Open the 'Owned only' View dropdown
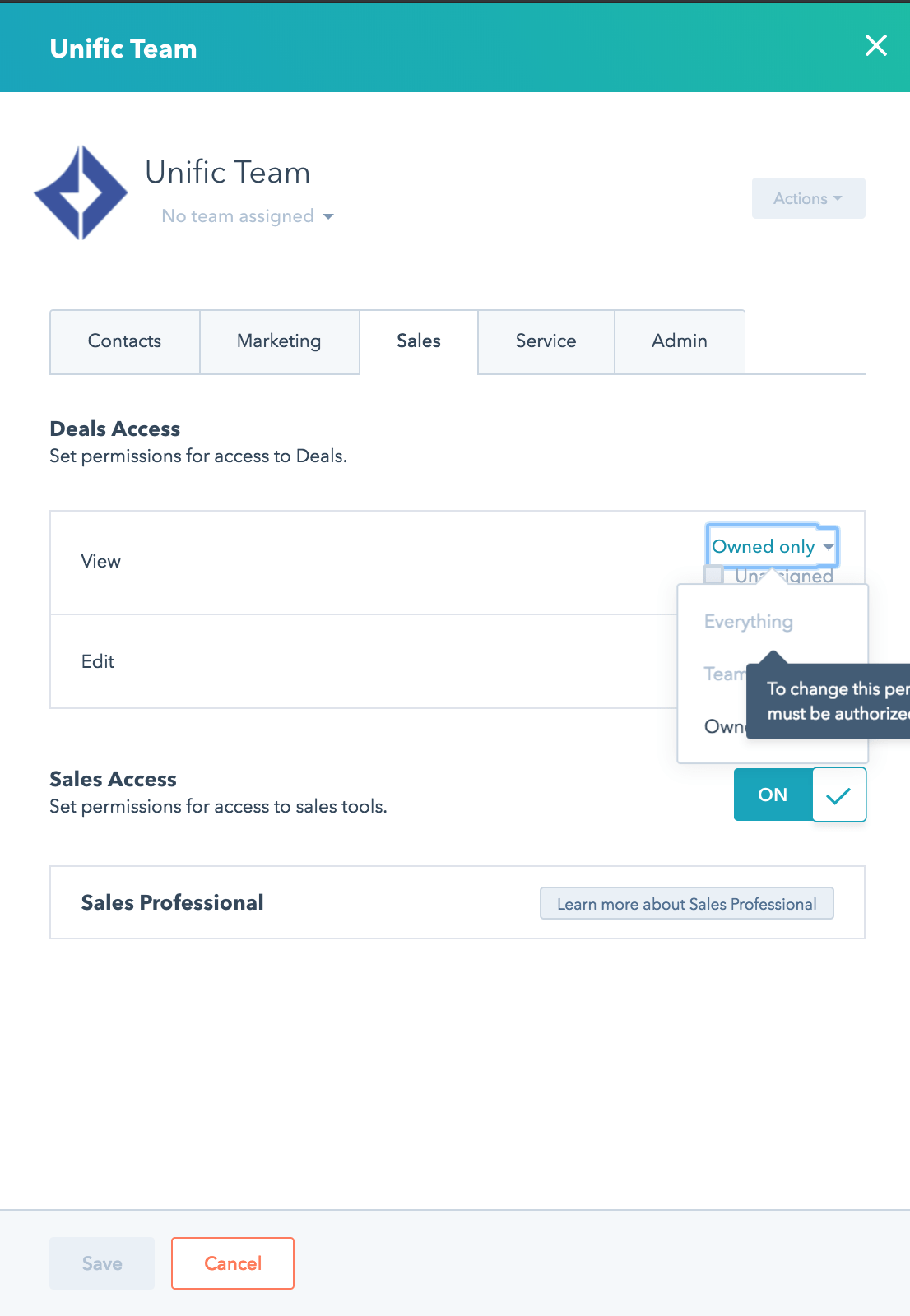Image resolution: width=910 pixels, height=1316 pixels. (x=770, y=546)
